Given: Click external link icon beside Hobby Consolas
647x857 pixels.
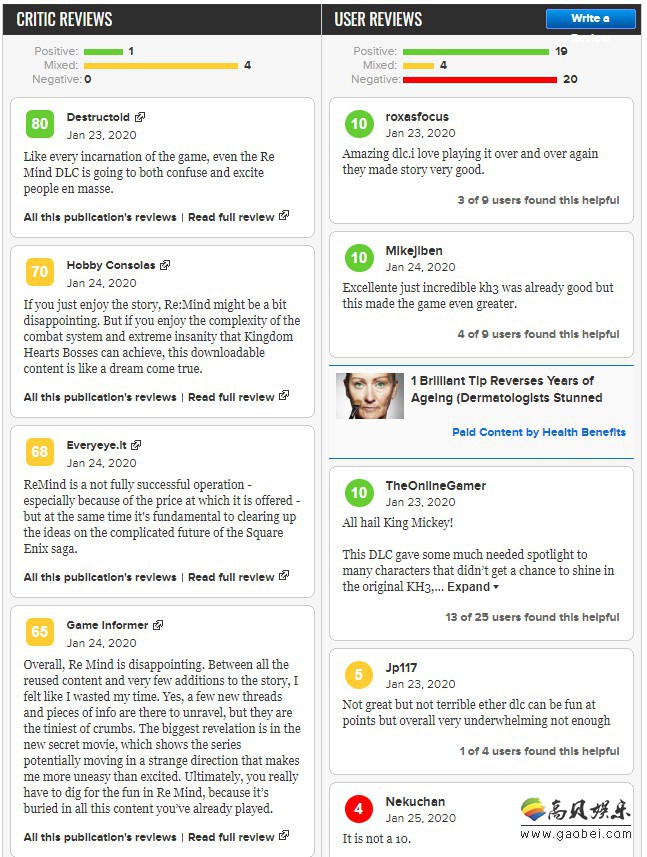Looking at the screenshot, I should (x=165, y=265).
